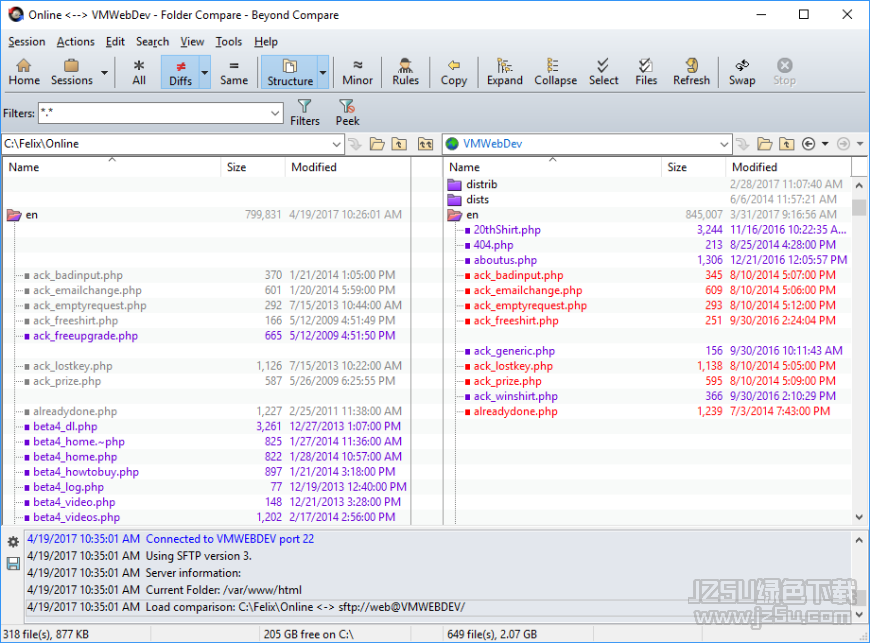
Task: Sort right pane by Size column header
Action: click(x=694, y=167)
